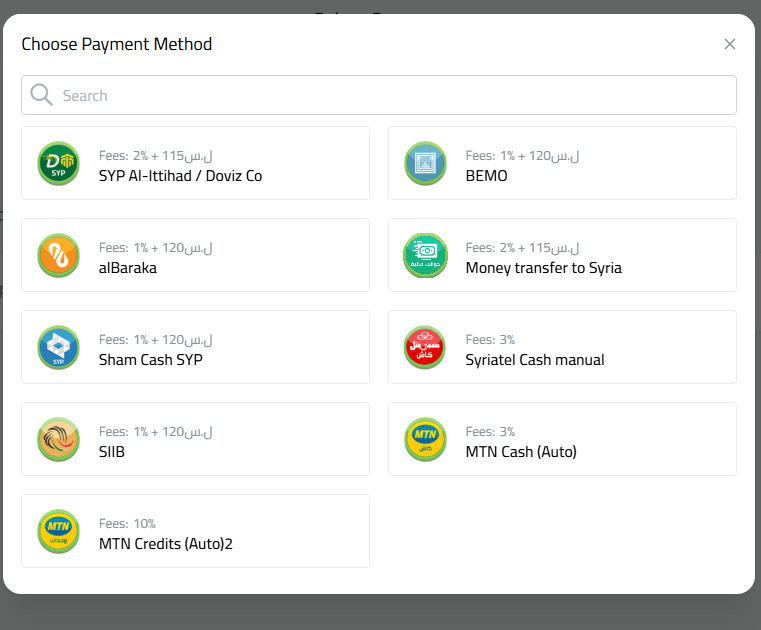This screenshot has width=761, height=630.
Task: Select Money transfer to Syria option
Action: (562, 255)
